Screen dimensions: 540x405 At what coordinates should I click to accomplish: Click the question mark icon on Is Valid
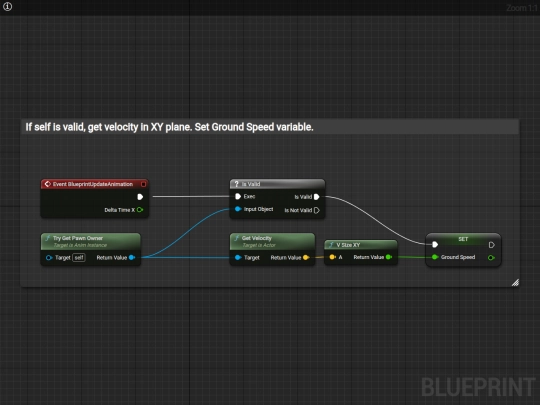(236, 184)
